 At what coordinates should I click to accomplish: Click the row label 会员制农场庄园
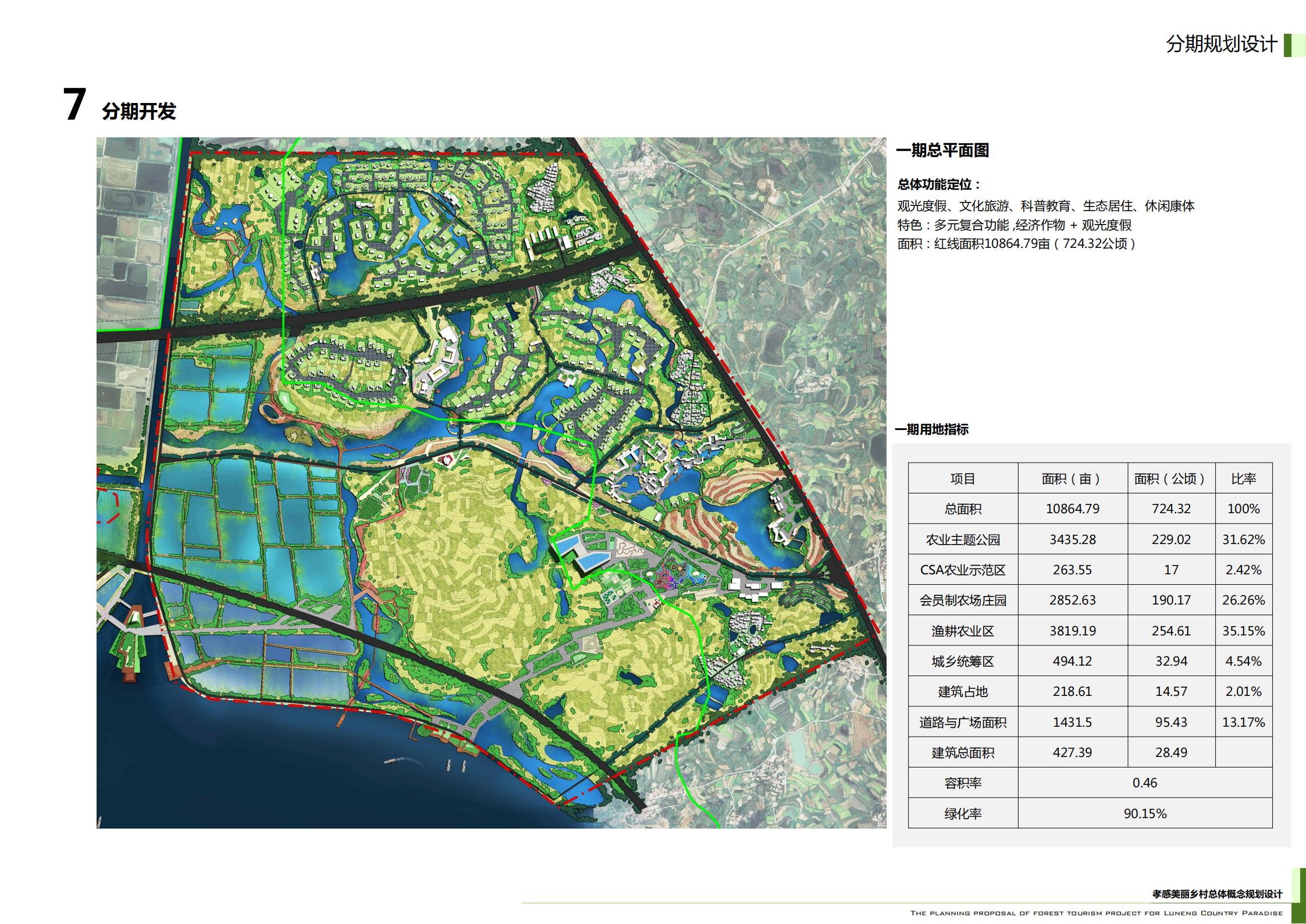point(963,600)
